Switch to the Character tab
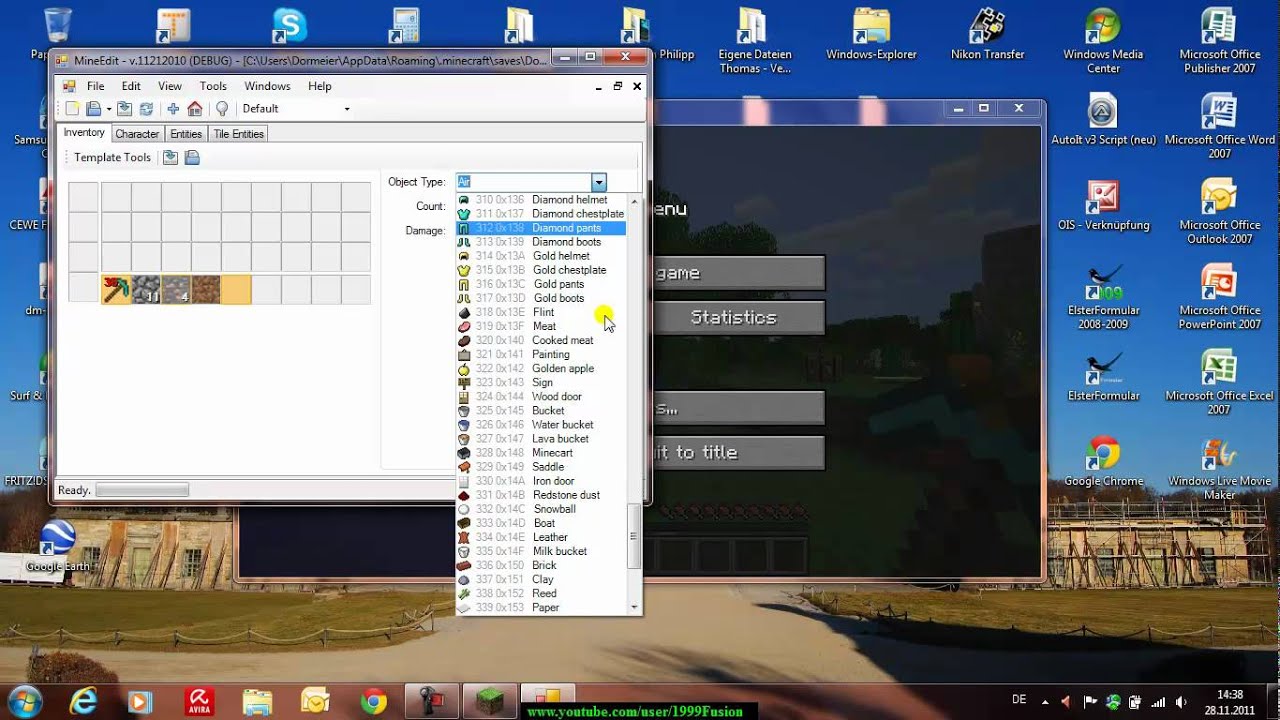 (137, 134)
